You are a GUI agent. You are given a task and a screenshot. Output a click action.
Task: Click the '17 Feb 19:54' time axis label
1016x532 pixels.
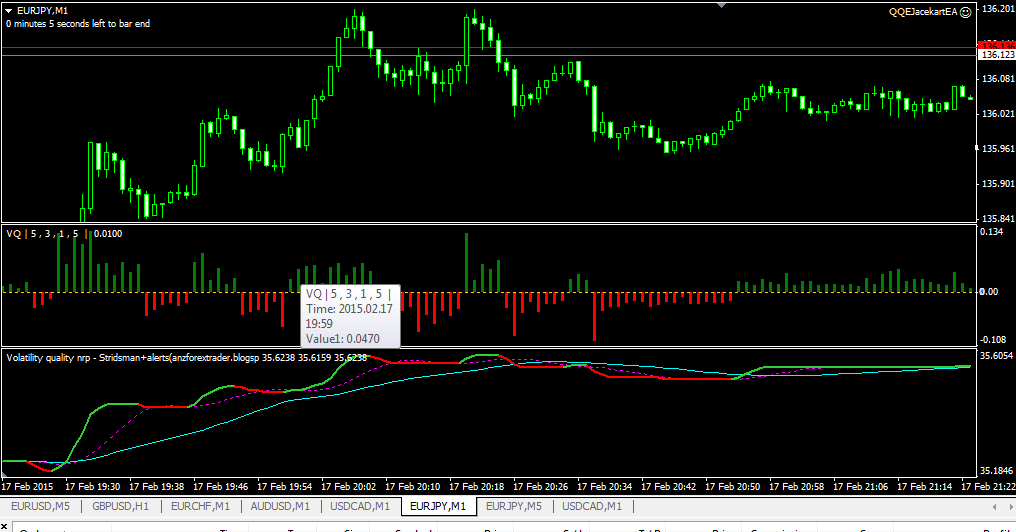(x=284, y=487)
